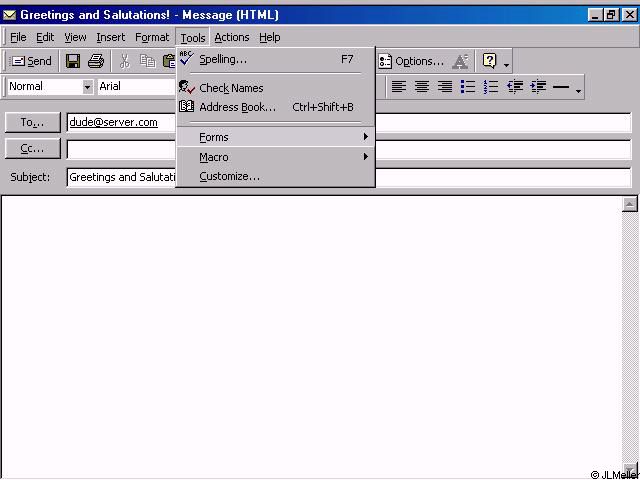Choose Address Book in the Tools menu

click(x=237, y=107)
